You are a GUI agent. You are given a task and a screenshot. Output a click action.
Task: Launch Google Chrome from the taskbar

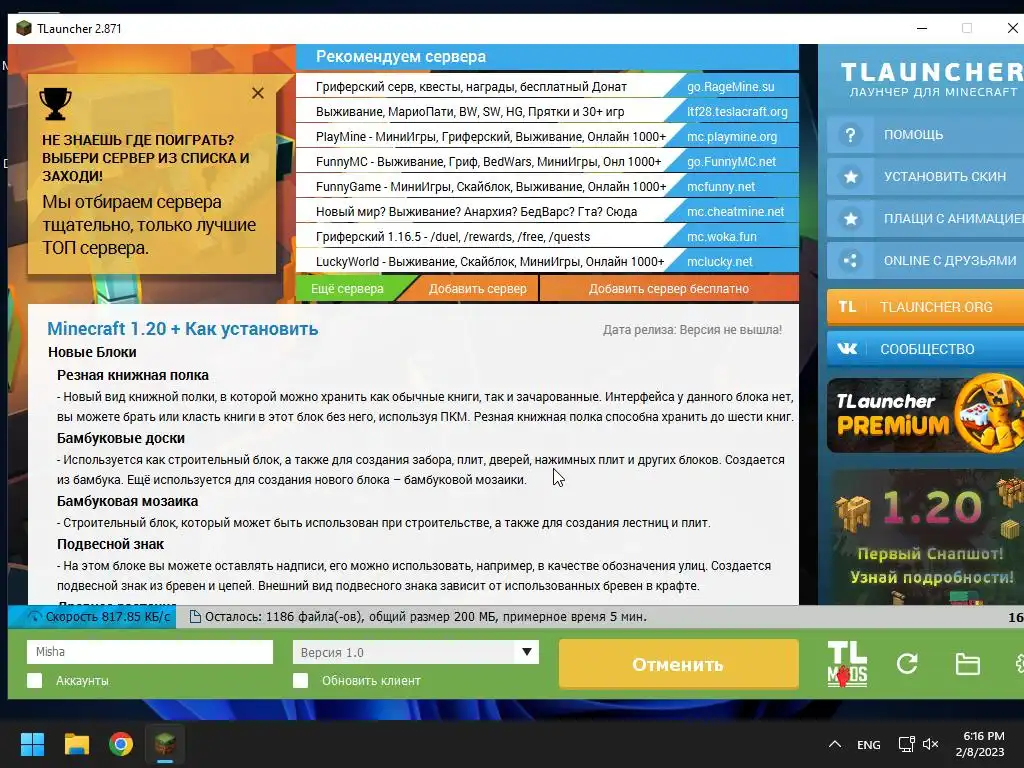coord(121,744)
